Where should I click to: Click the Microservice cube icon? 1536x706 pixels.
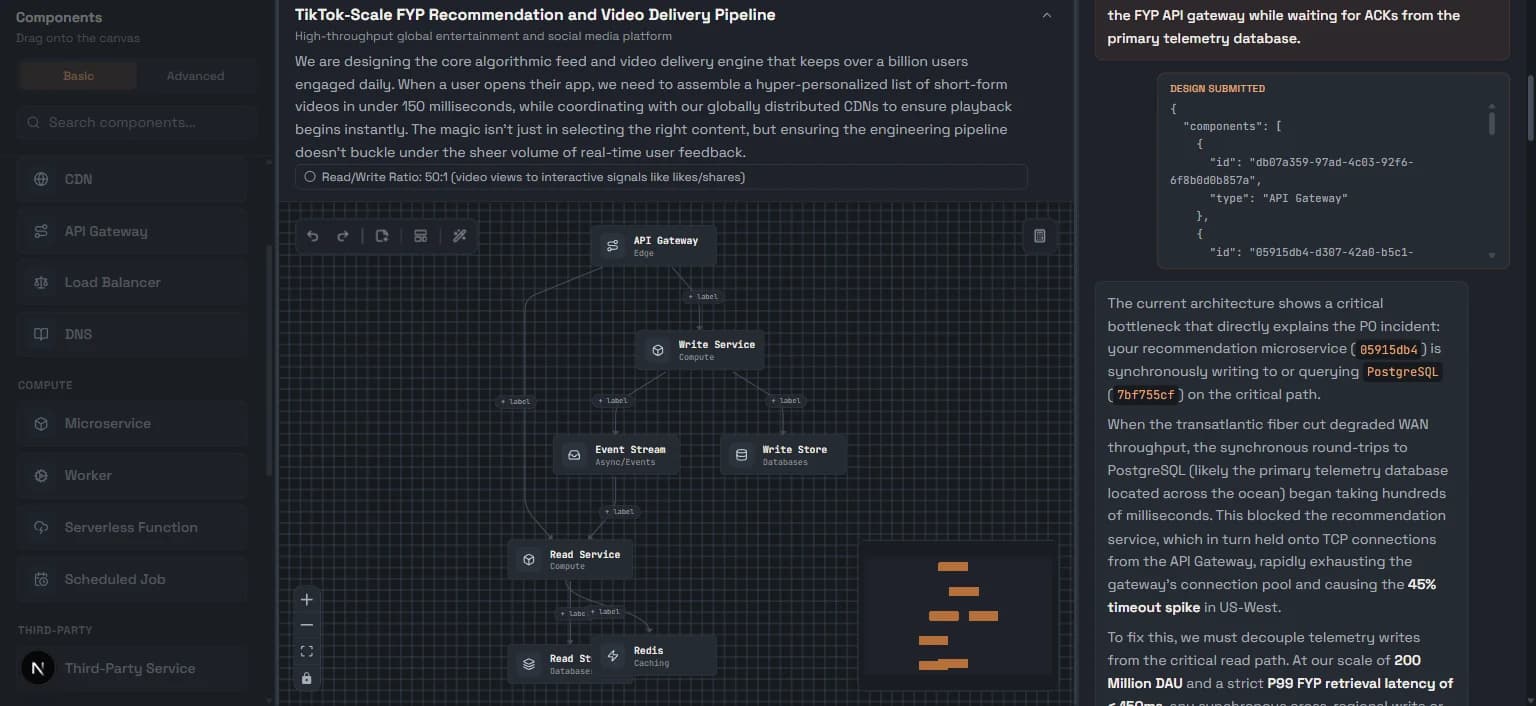(x=41, y=423)
